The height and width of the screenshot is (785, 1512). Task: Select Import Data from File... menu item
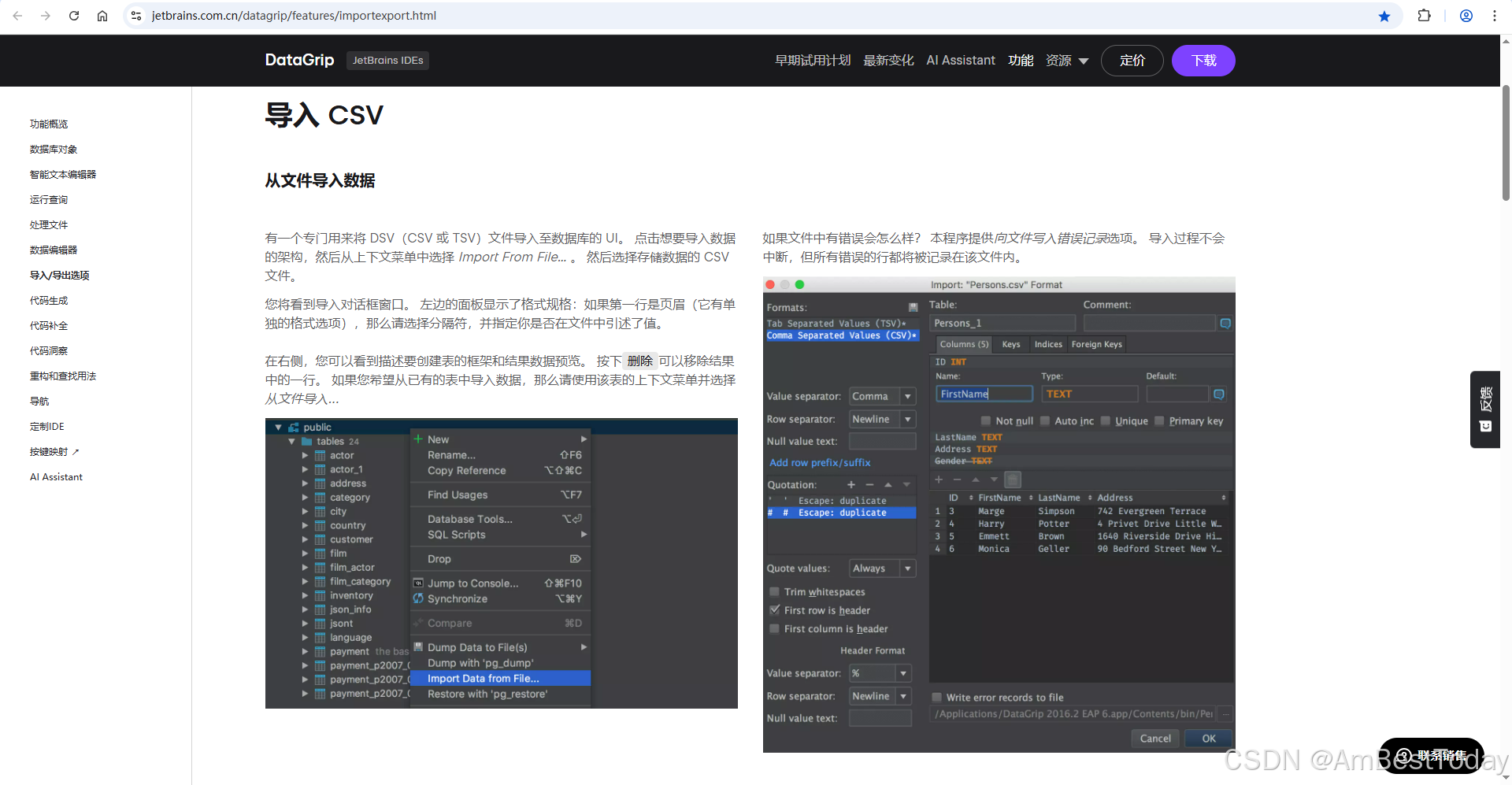(501, 679)
